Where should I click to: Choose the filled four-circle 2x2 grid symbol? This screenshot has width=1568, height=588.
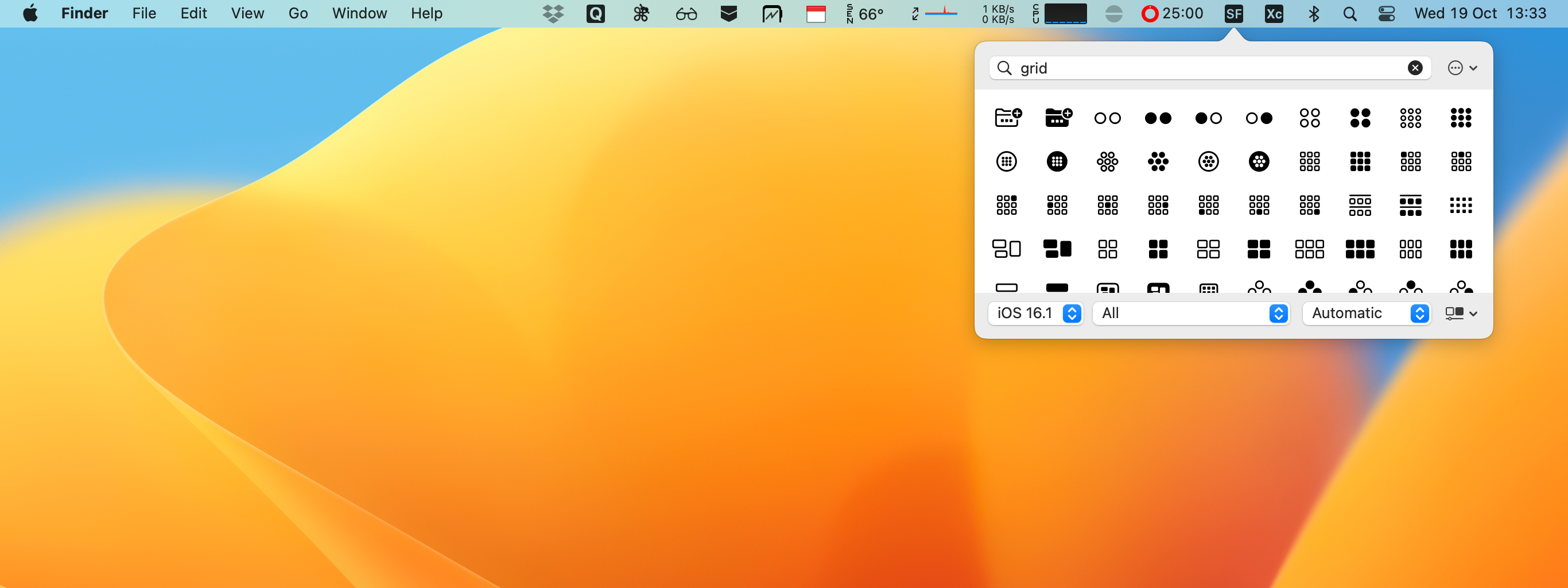pyautogui.click(x=1360, y=118)
